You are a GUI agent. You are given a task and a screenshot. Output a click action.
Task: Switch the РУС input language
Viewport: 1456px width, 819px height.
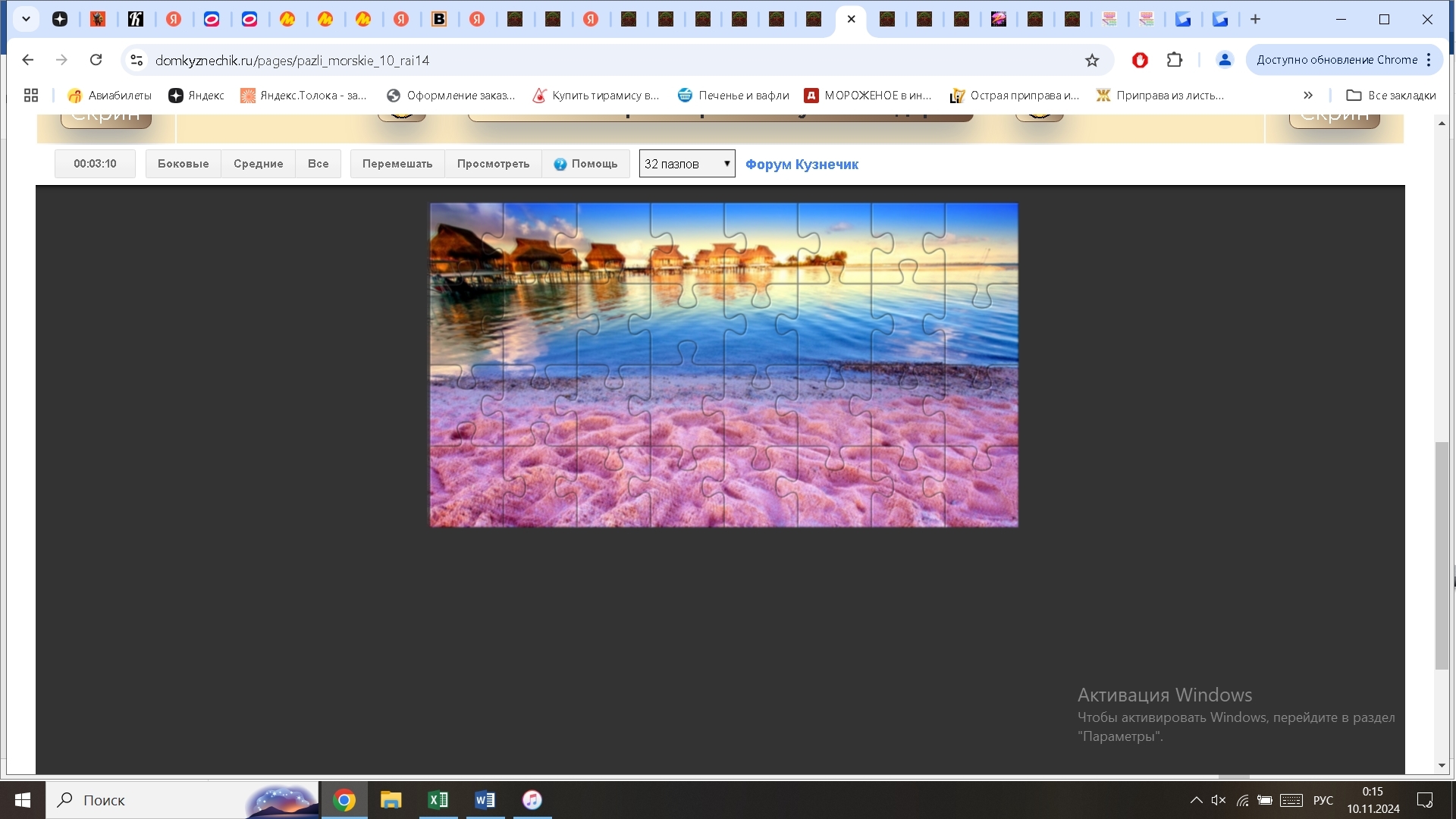(1323, 800)
